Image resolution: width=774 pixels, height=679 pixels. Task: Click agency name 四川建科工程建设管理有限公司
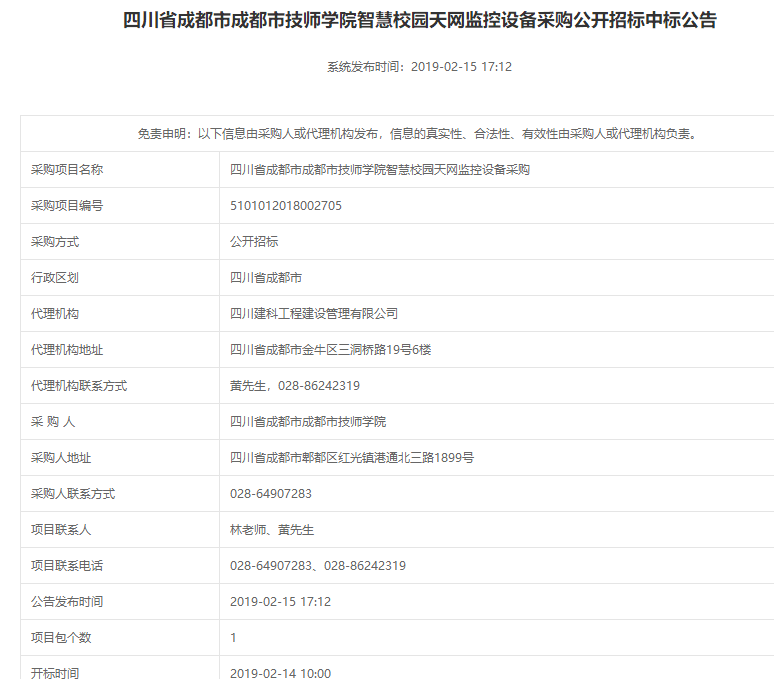(x=314, y=314)
